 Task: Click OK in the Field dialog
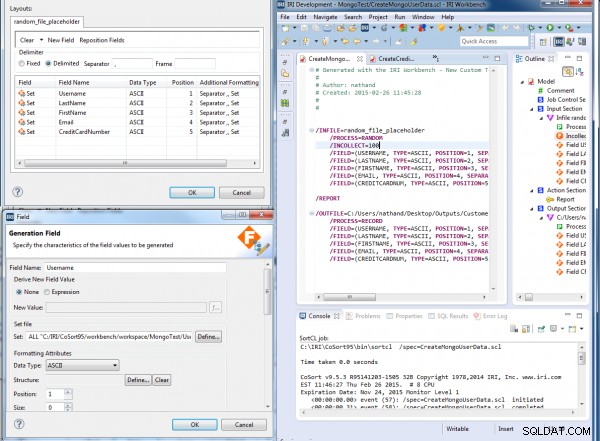coord(195,425)
